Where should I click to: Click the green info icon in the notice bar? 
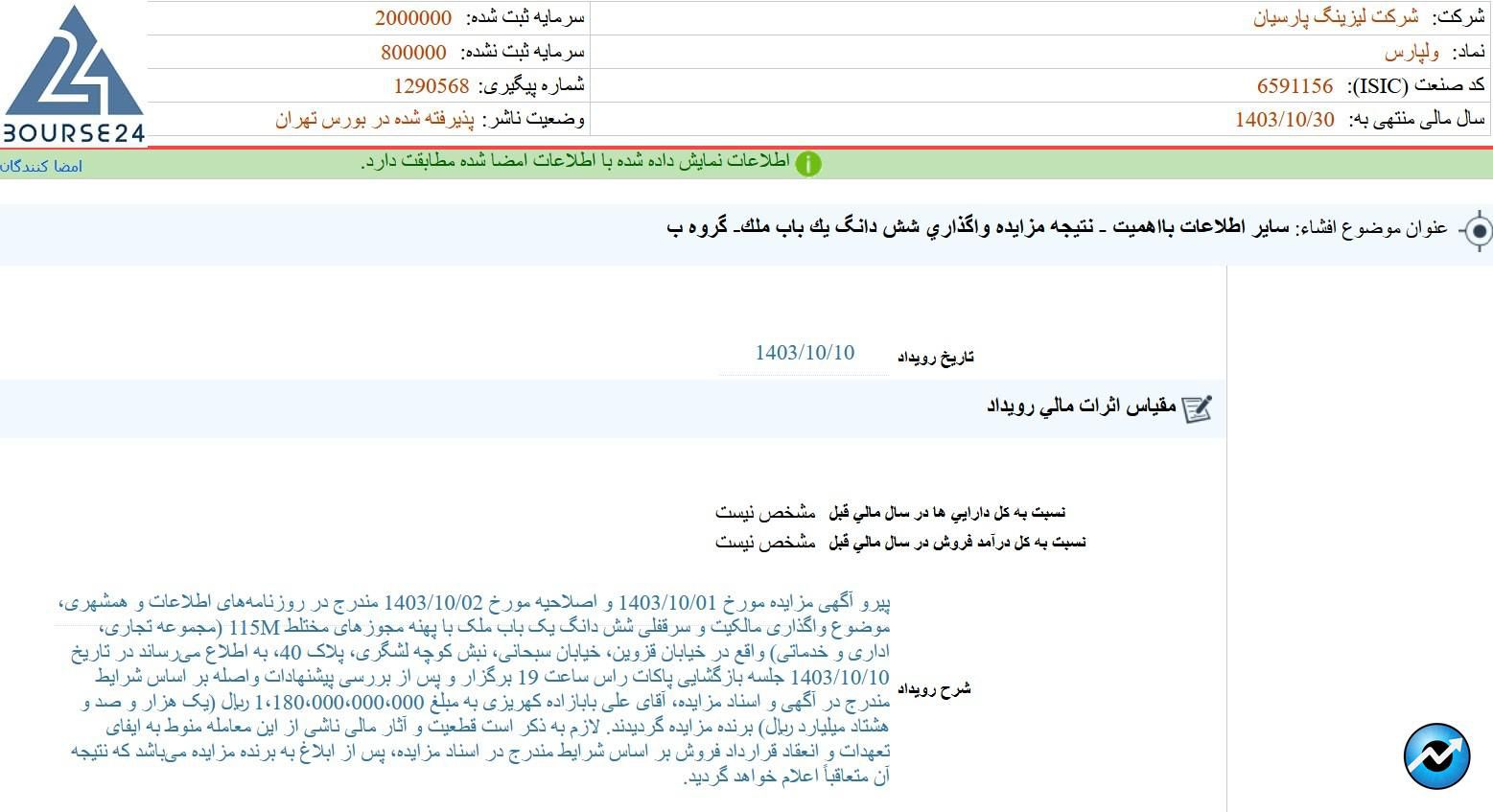808,164
